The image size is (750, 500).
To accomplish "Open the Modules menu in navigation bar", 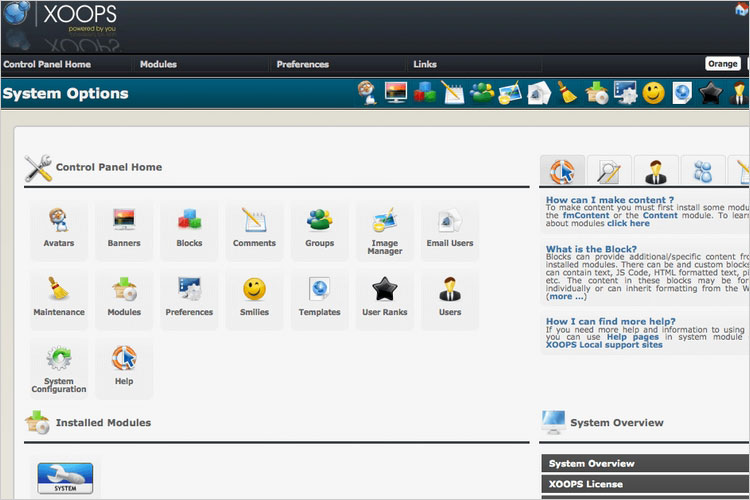I will point(158,64).
